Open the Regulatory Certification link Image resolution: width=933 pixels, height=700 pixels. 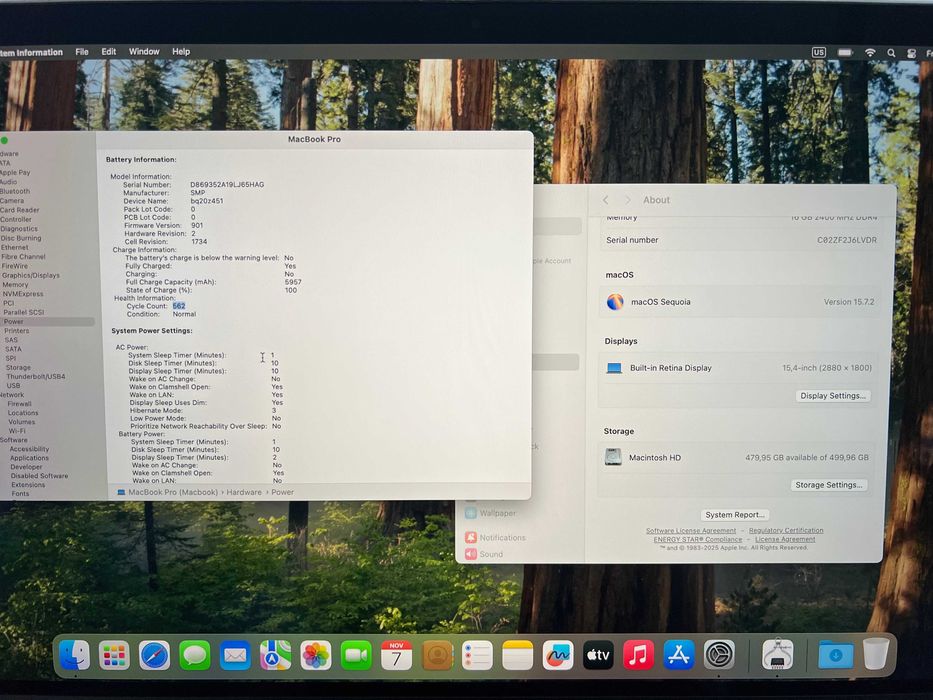[x=785, y=530]
